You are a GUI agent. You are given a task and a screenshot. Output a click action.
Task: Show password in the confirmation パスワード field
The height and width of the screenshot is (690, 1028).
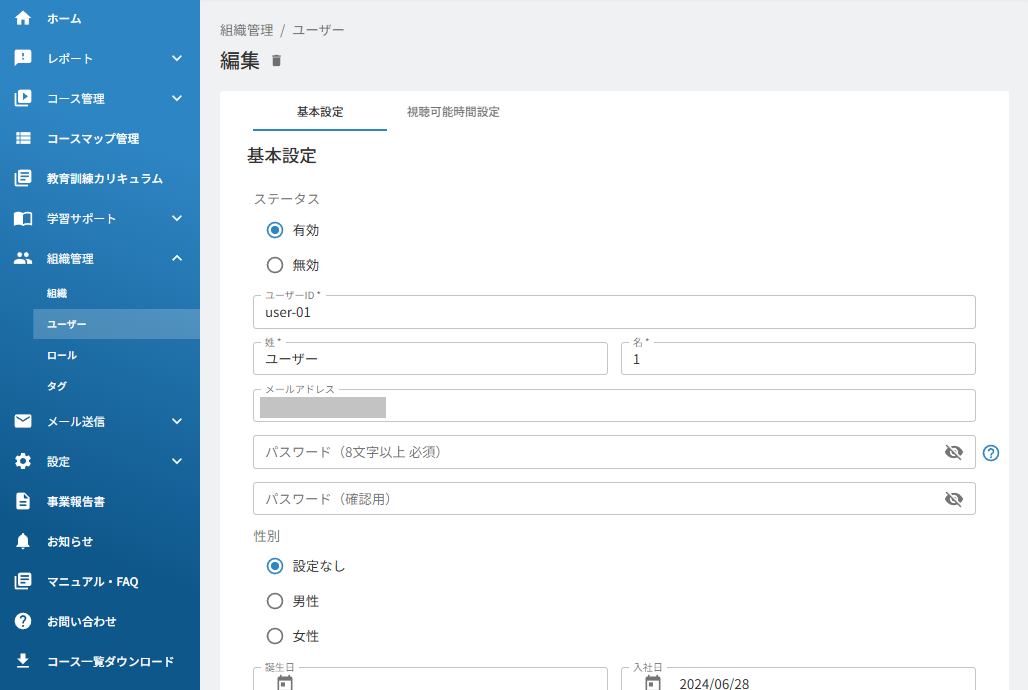tap(953, 499)
